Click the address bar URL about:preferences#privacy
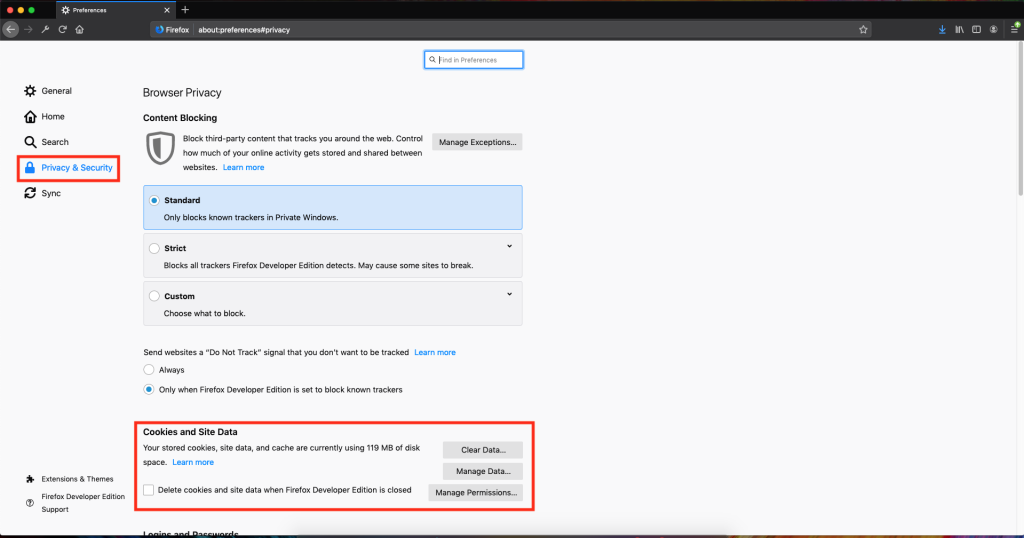Screen dimensions: 1024x538 point(244,29)
